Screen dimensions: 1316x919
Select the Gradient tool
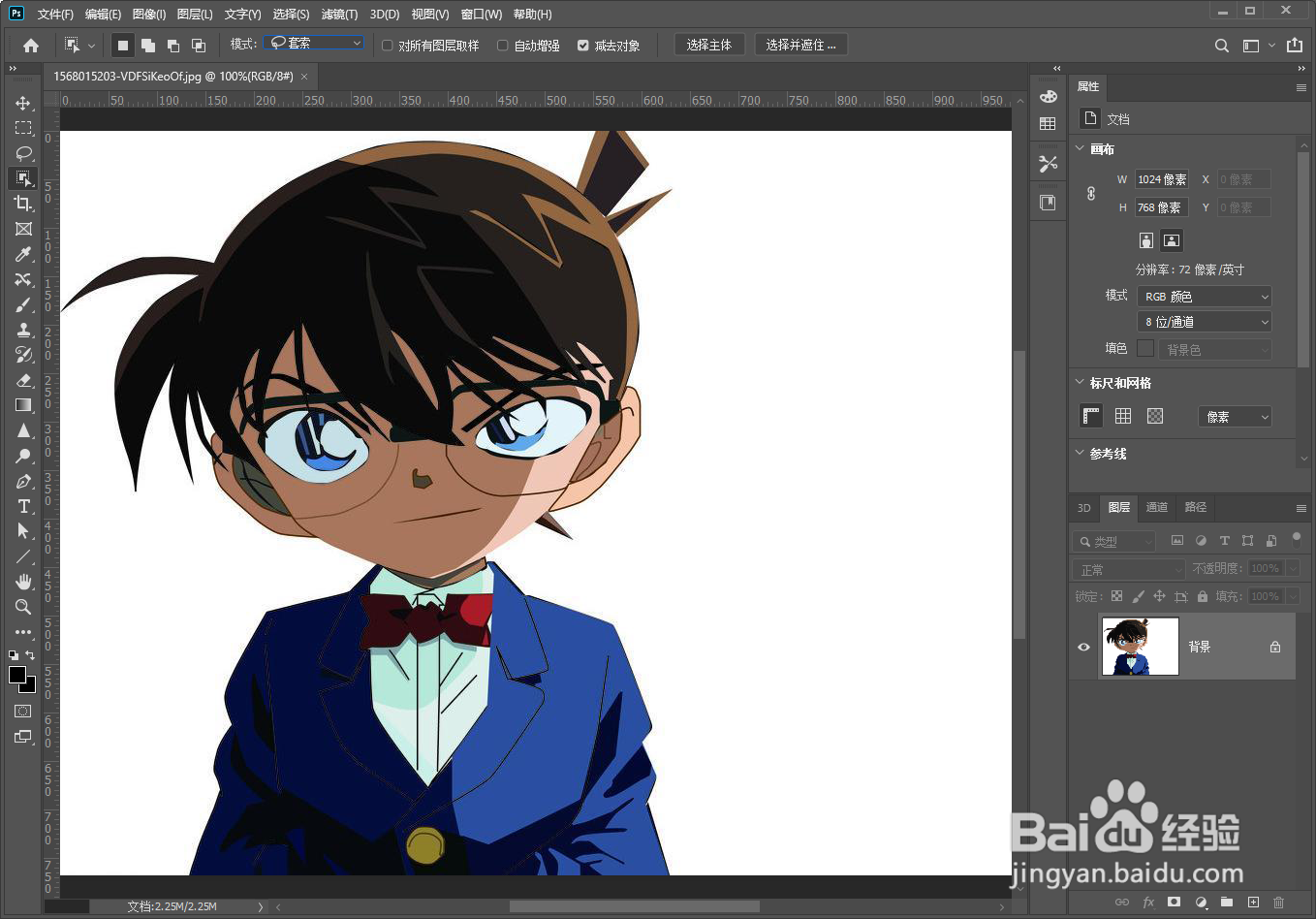(23, 405)
